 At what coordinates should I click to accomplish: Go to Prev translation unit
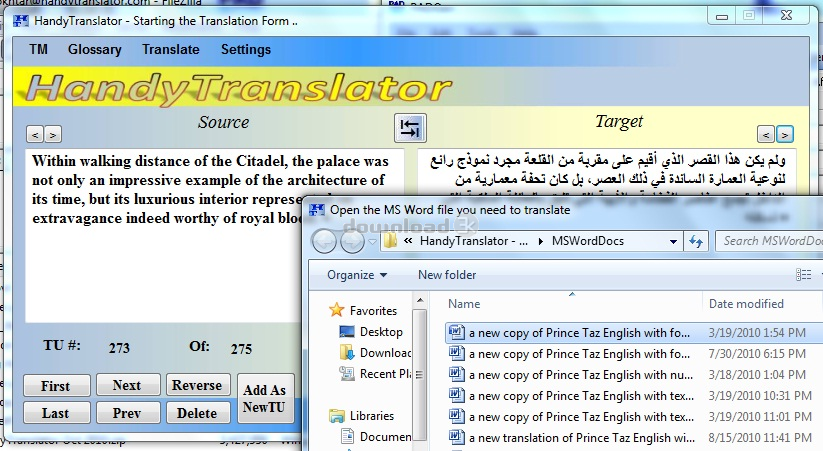128,413
